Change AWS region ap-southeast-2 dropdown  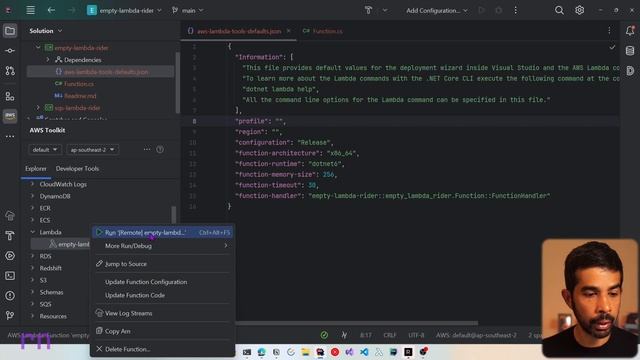(x=93, y=150)
